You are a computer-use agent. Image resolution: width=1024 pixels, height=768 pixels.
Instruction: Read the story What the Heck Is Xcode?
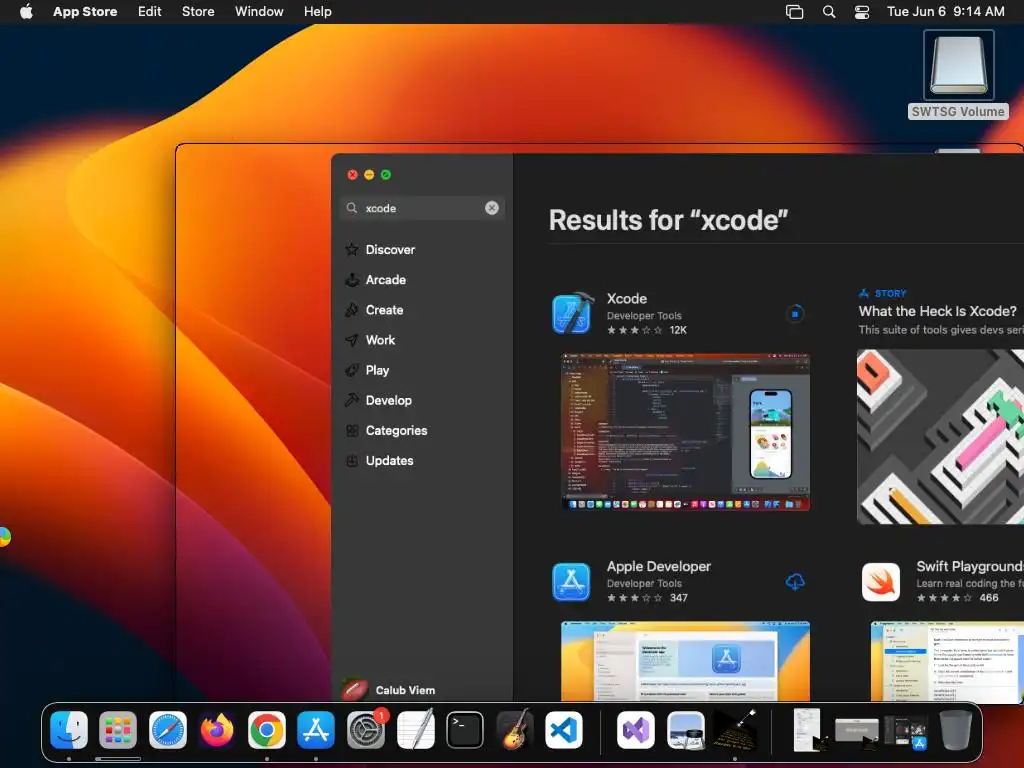tap(938, 311)
